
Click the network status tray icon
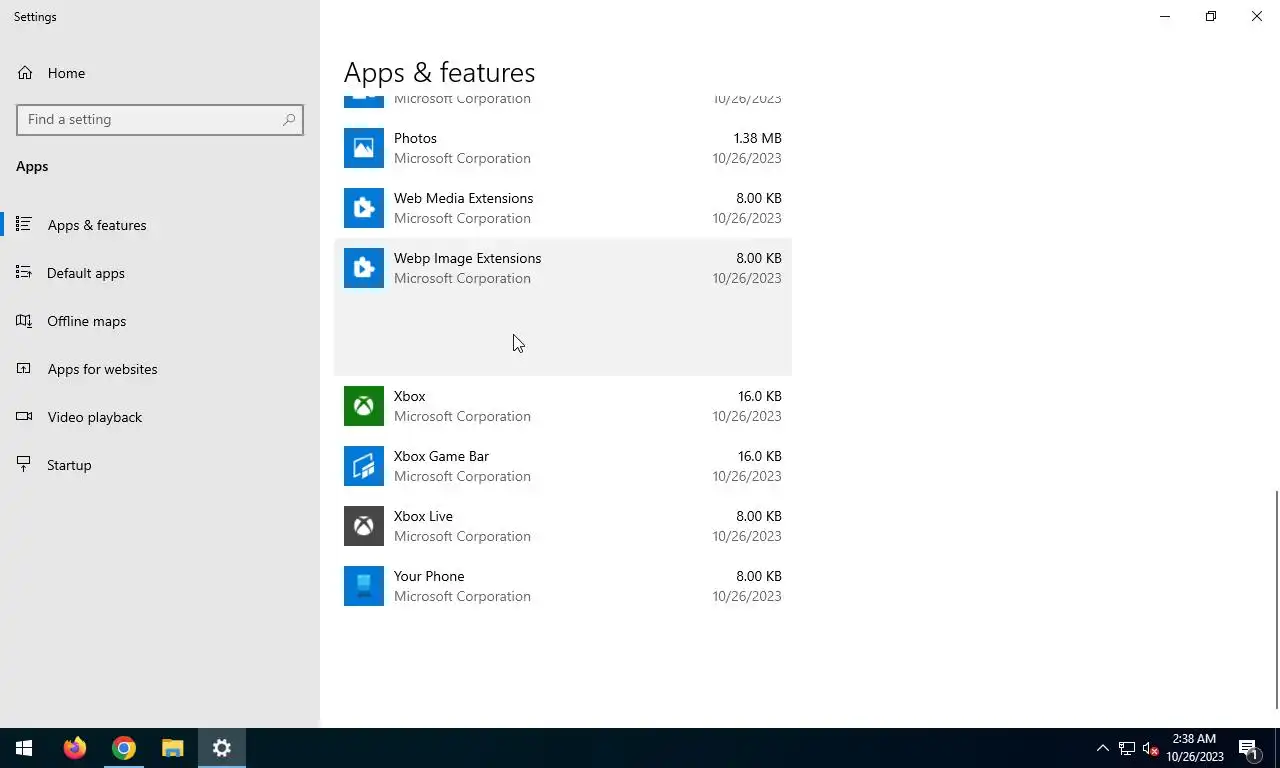(1127, 748)
